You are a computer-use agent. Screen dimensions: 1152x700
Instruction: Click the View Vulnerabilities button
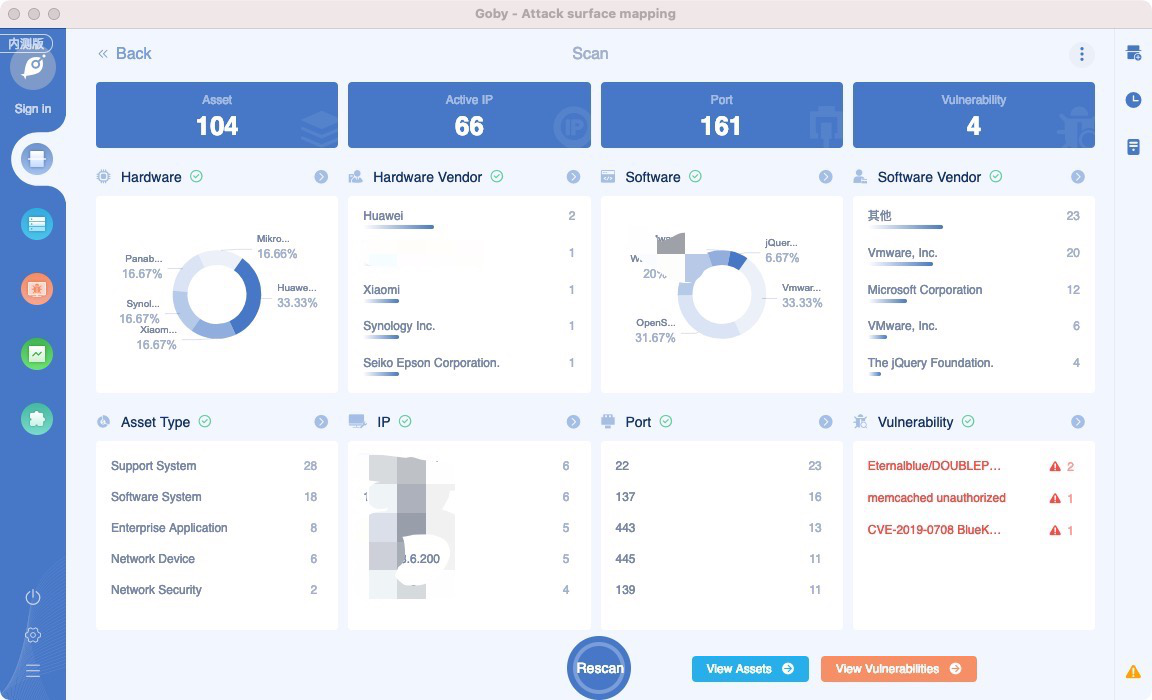tap(899, 668)
